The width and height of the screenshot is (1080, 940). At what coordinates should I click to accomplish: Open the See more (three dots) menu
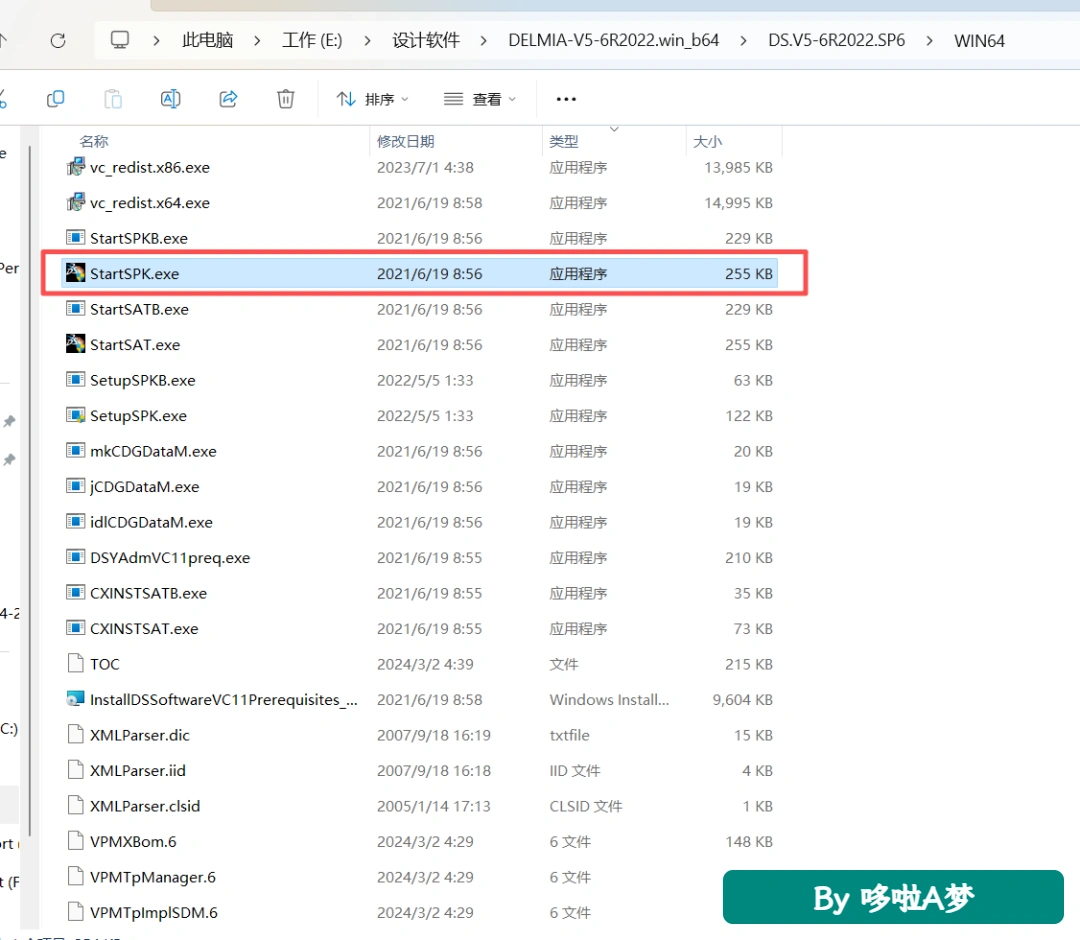point(566,99)
